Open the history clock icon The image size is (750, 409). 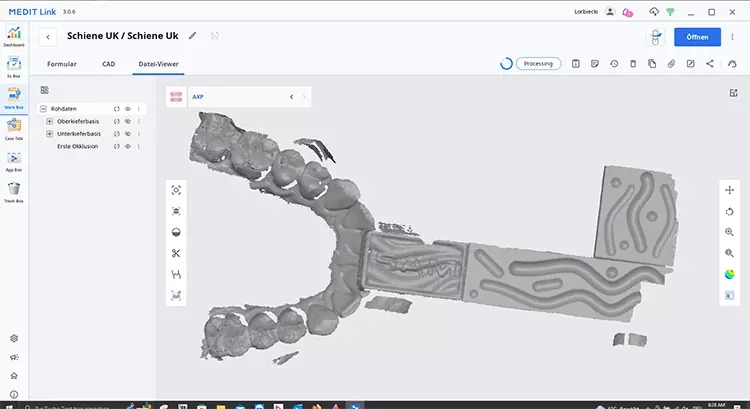point(614,64)
